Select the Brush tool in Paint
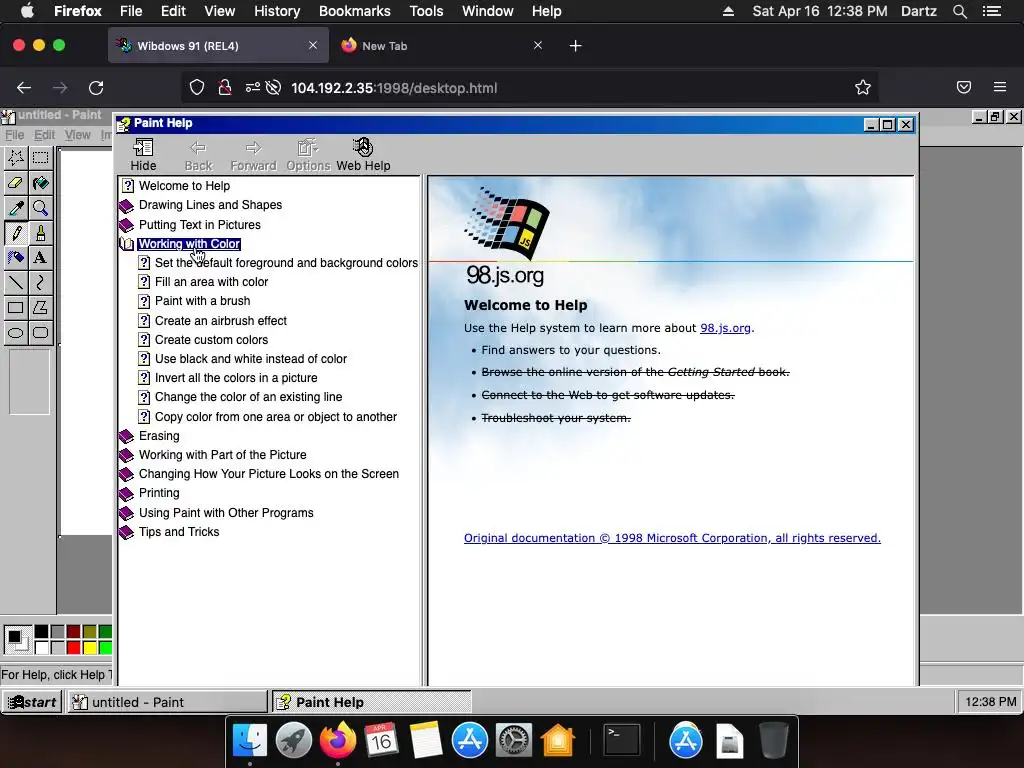Image resolution: width=1024 pixels, height=768 pixels. tap(40, 232)
